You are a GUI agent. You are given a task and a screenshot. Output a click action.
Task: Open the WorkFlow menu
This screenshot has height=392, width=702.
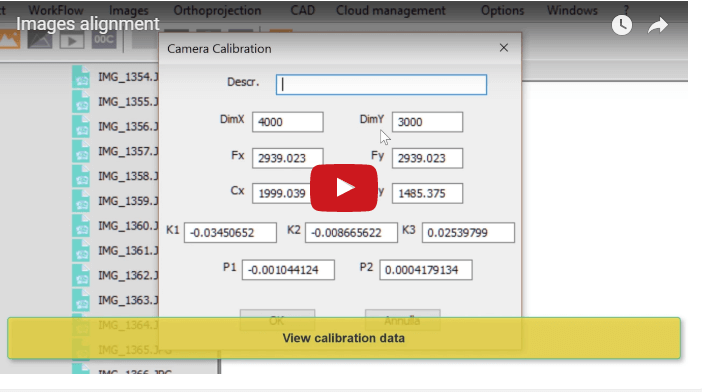pyautogui.click(x=56, y=10)
